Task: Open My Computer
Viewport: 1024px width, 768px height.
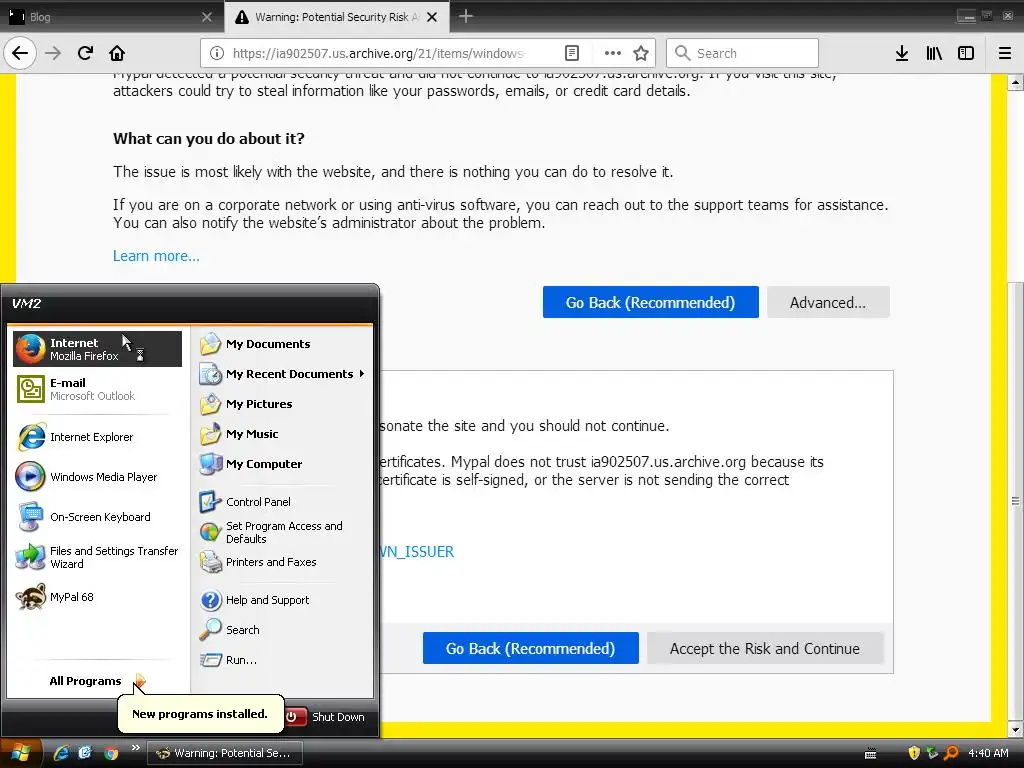Action: 283,464
